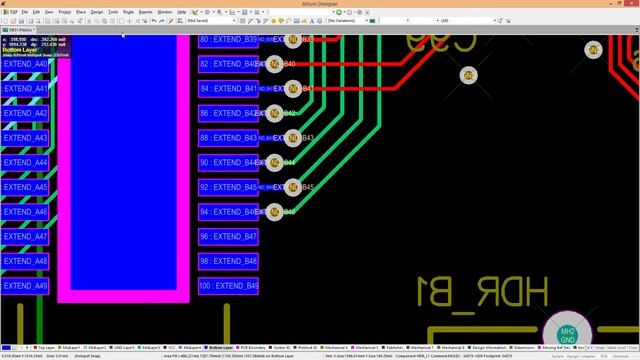The height and width of the screenshot is (360, 640).
Task: Open the DXP system menu
Action: point(11,12)
